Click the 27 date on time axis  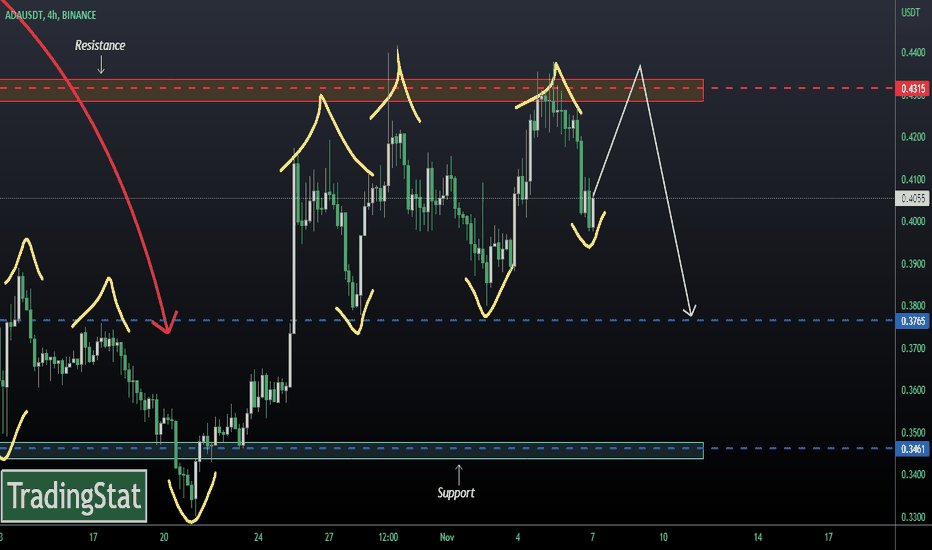329,537
